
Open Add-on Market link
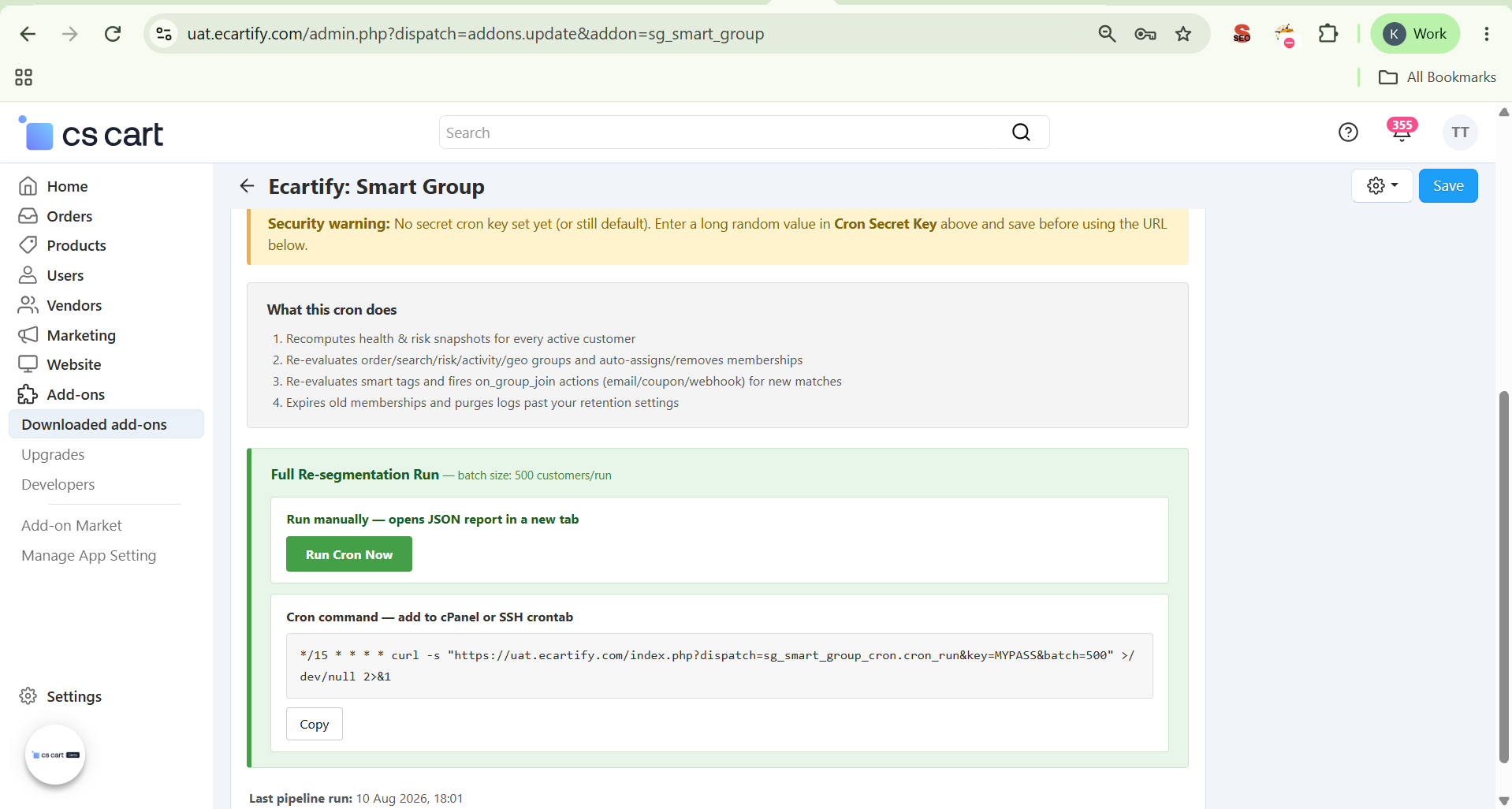72,525
